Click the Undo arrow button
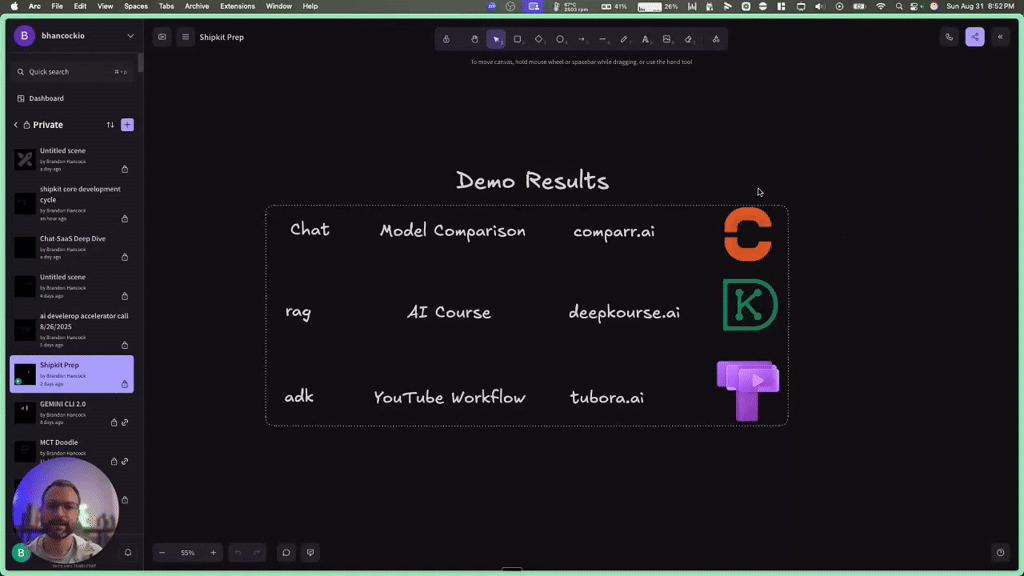Screen dimensions: 1024x576 click(x=238, y=552)
